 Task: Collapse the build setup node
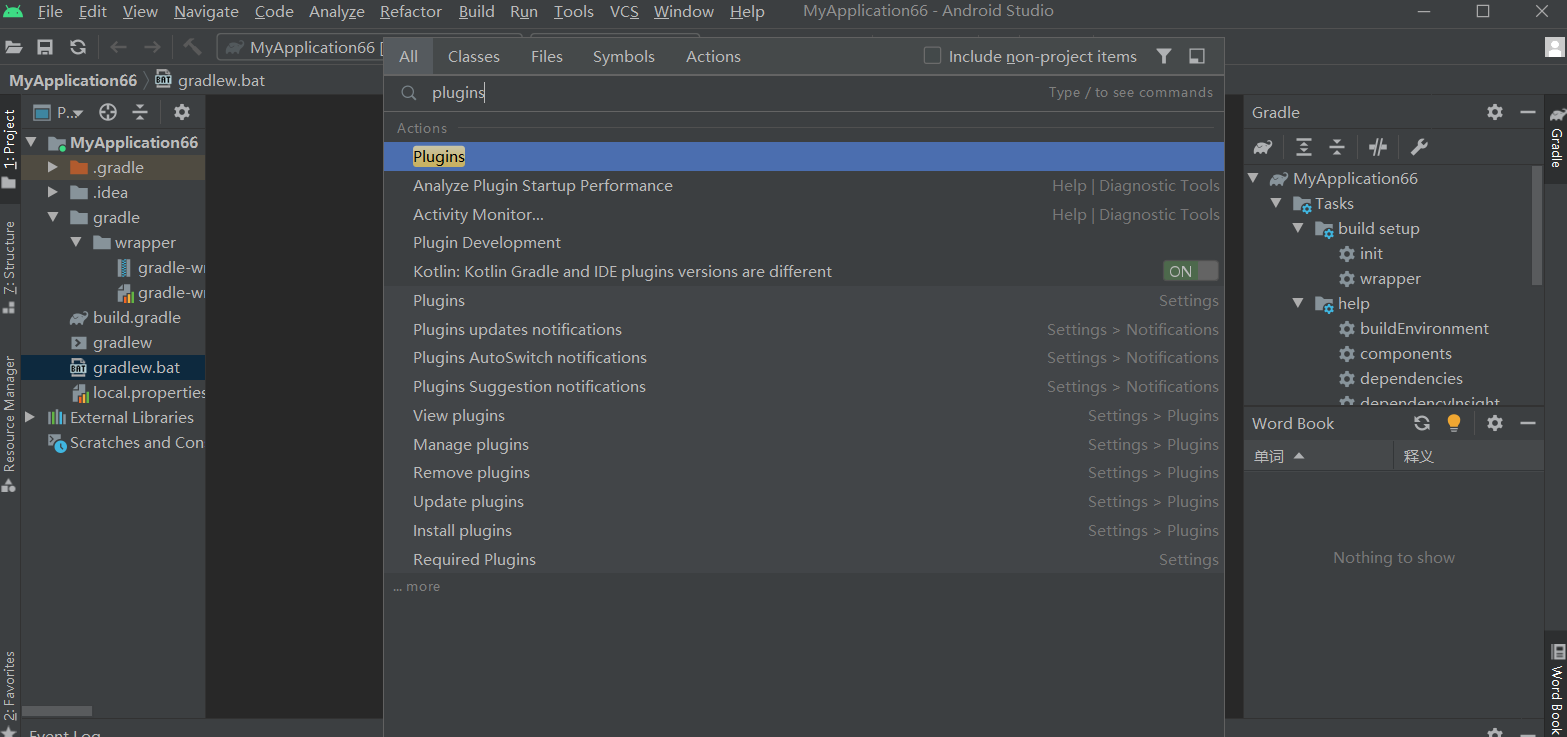click(1298, 229)
